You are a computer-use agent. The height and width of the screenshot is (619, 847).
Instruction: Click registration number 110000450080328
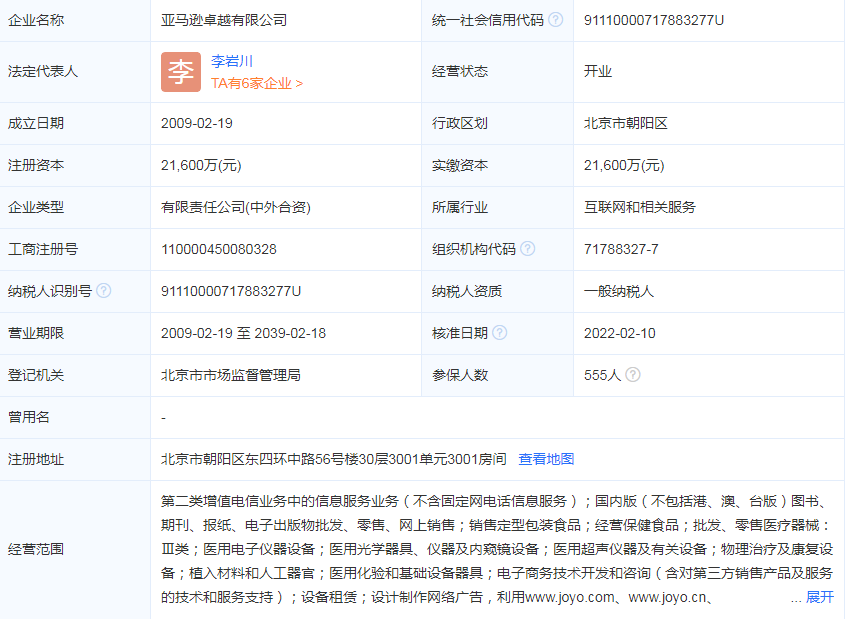coord(219,249)
